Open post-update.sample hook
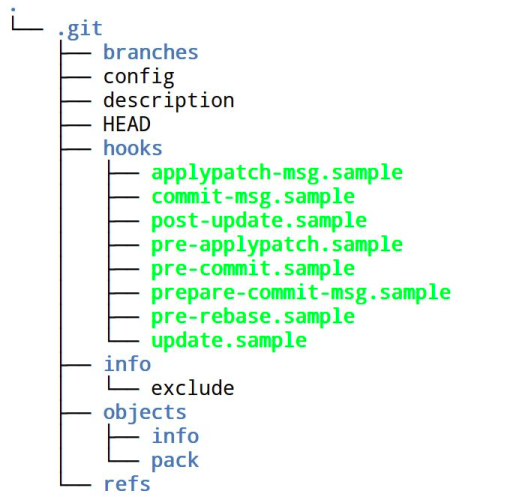516x497 pixels. (259, 221)
